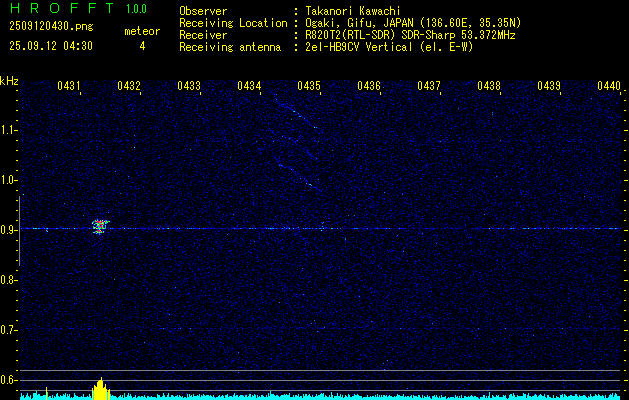Click the gray vertical bar beside 0.9 kHz
This screenshot has width=629, height=400.
tap(19, 231)
